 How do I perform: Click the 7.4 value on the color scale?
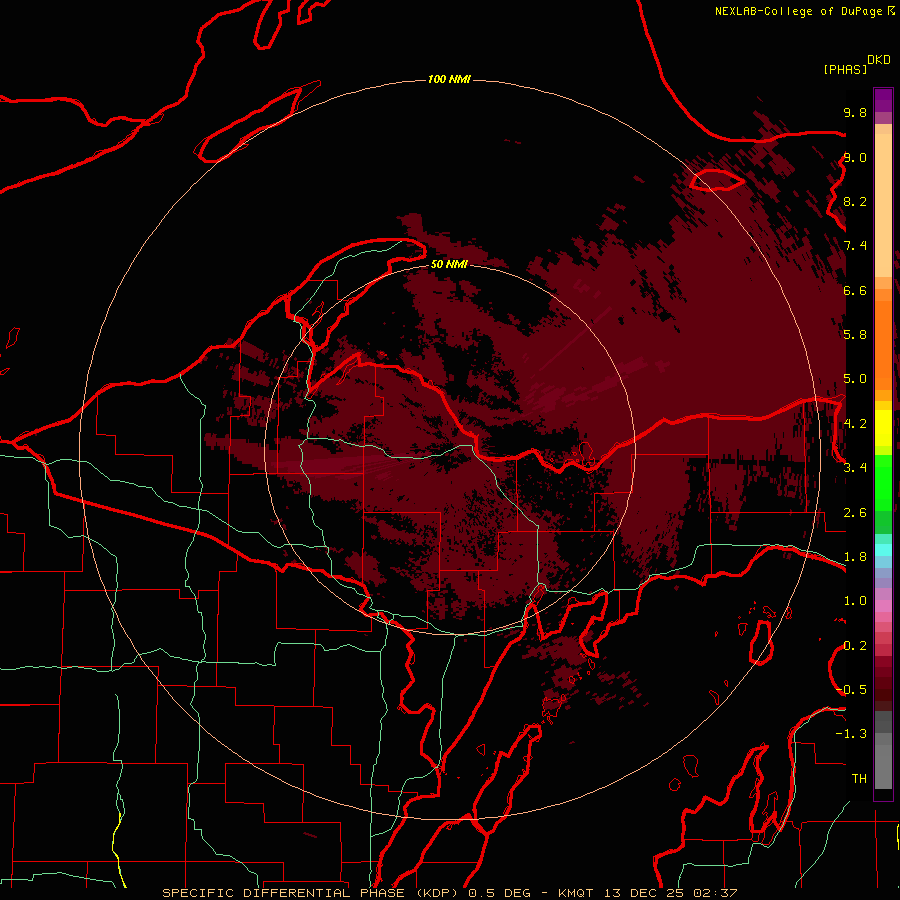click(855, 246)
